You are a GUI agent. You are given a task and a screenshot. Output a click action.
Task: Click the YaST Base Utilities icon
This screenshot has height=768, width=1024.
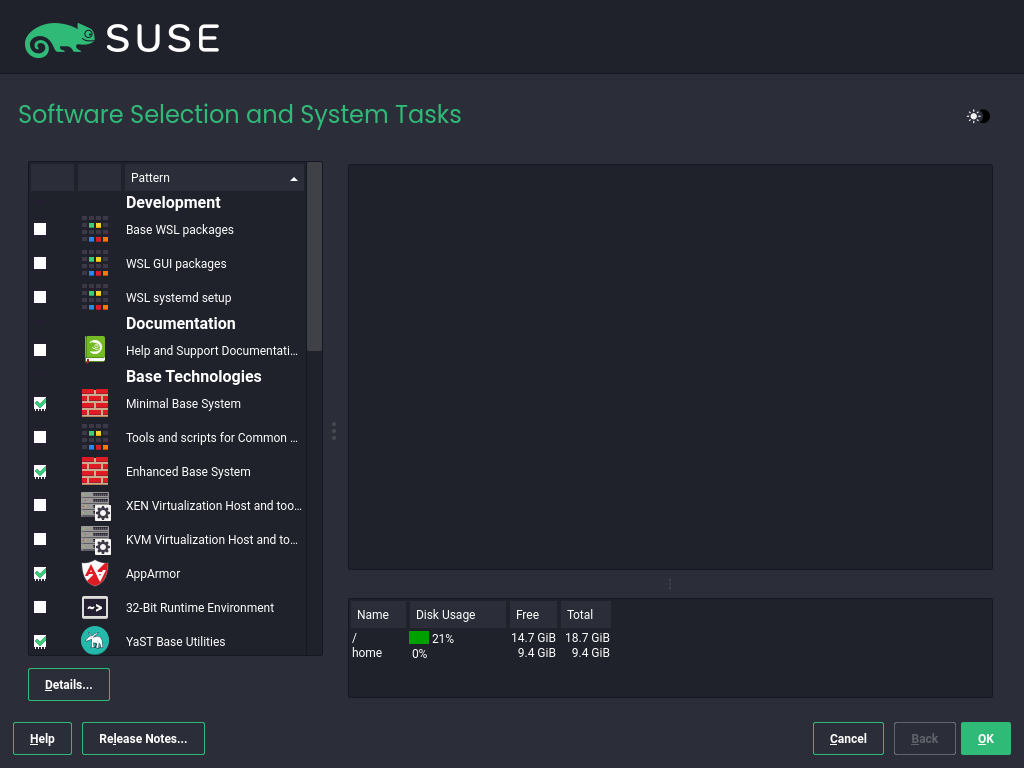click(95, 641)
